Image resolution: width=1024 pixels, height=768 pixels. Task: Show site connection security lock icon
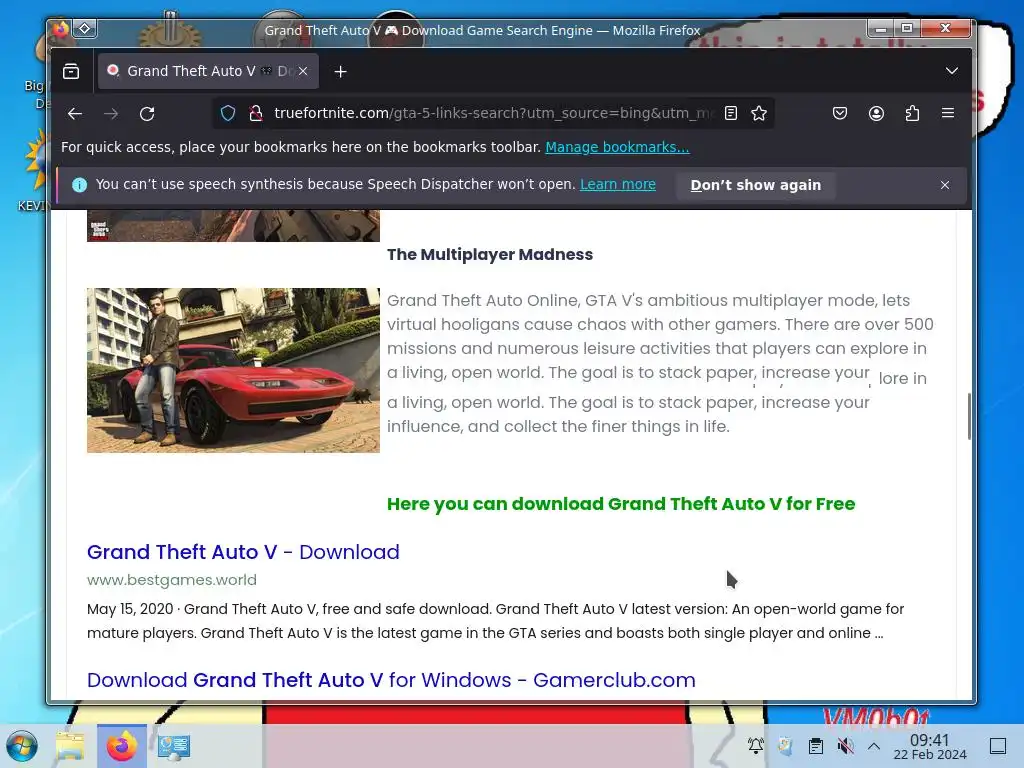click(x=256, y=114)
